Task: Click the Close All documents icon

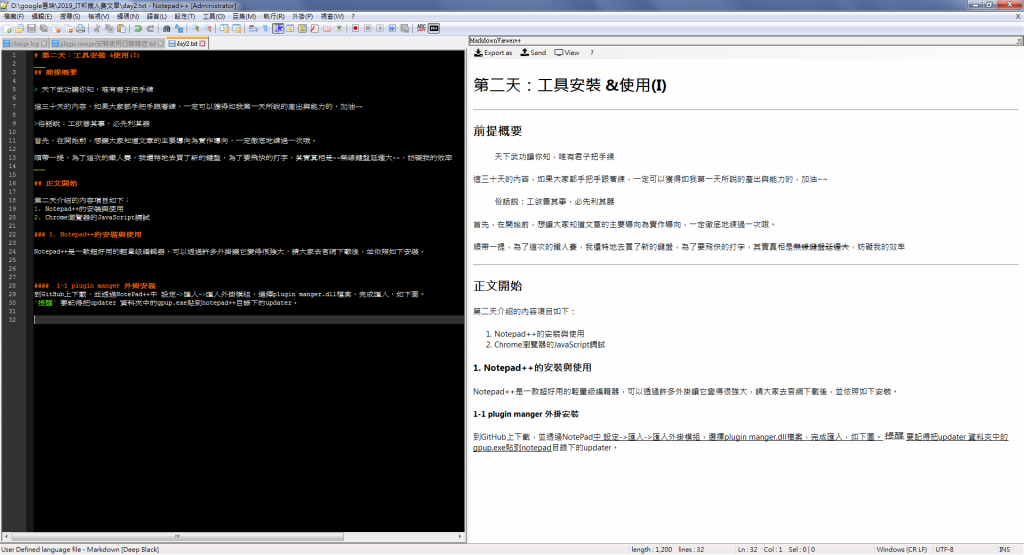Action: pyautogui.click(x=69, y=29)
